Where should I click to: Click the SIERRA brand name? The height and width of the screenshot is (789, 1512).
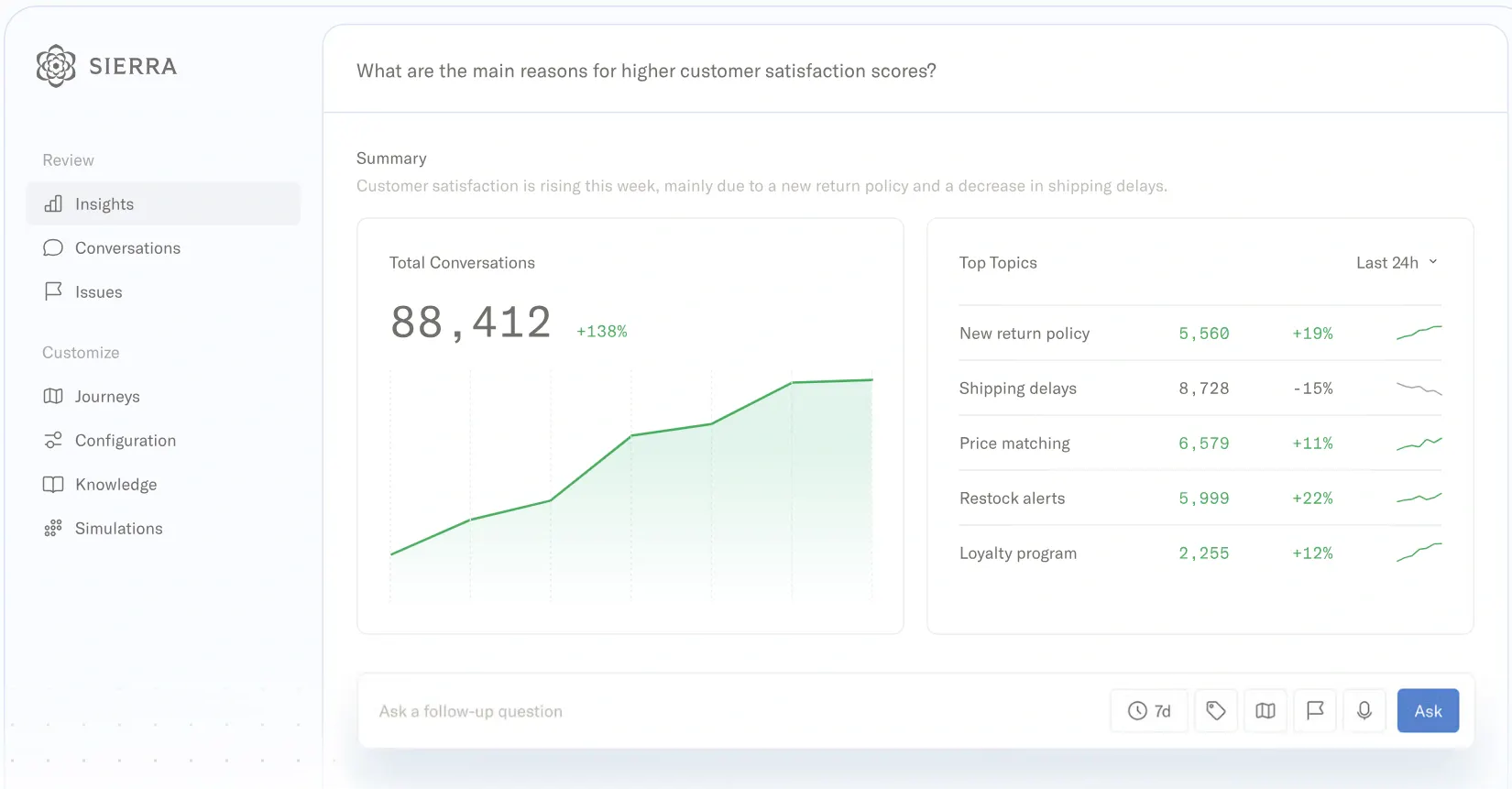point(133,66)
